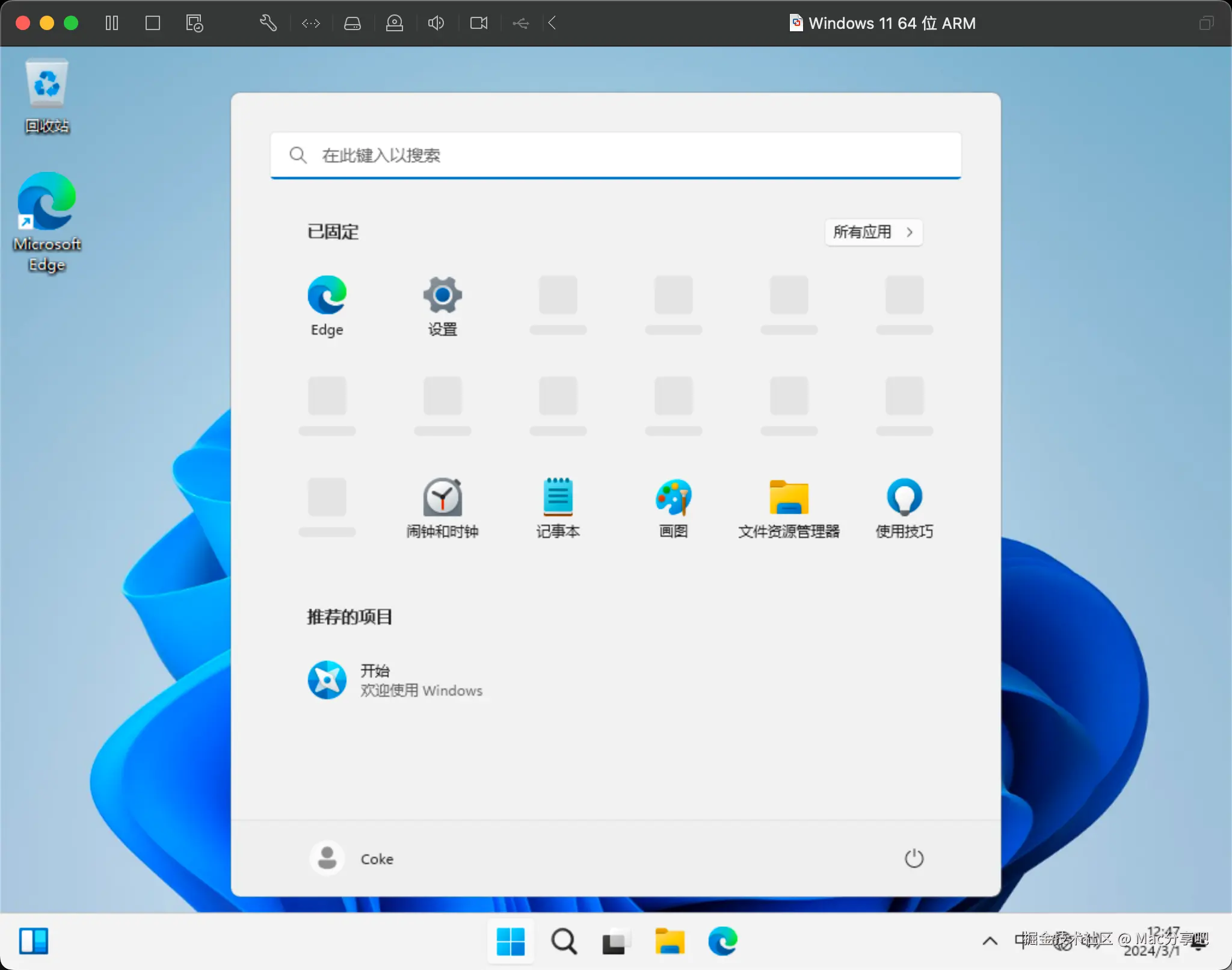Expand the 所有应用 (All apps) list
This screenshot has height=970, width=1232.
click(873, 232)
